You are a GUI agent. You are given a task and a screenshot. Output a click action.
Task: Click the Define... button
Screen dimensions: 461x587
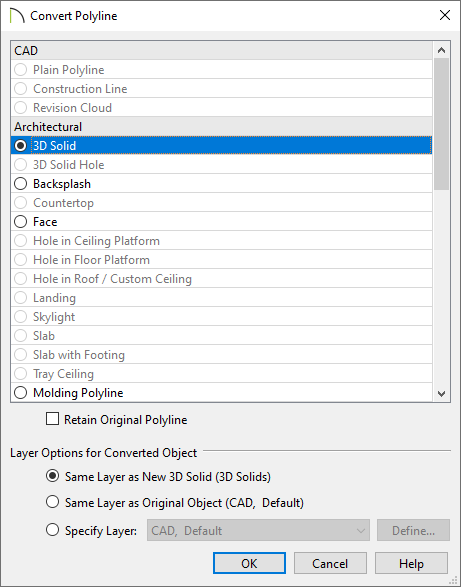[413, 530]
